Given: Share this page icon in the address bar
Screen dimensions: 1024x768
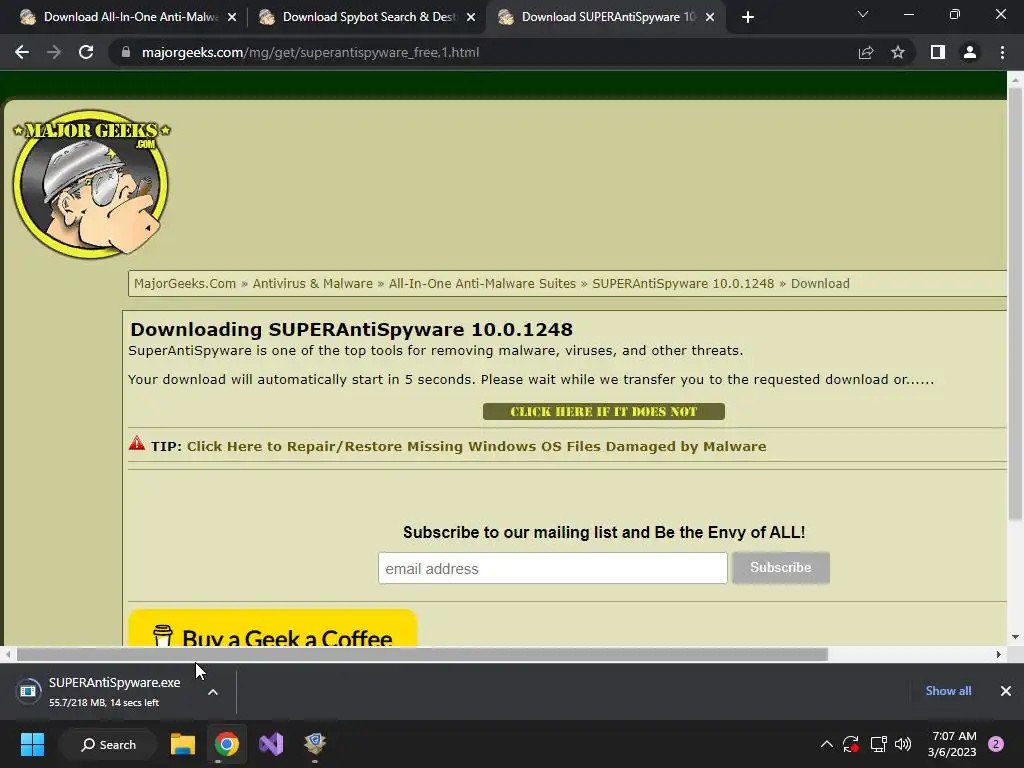Looking at the screenshot, I should (866, 52).
